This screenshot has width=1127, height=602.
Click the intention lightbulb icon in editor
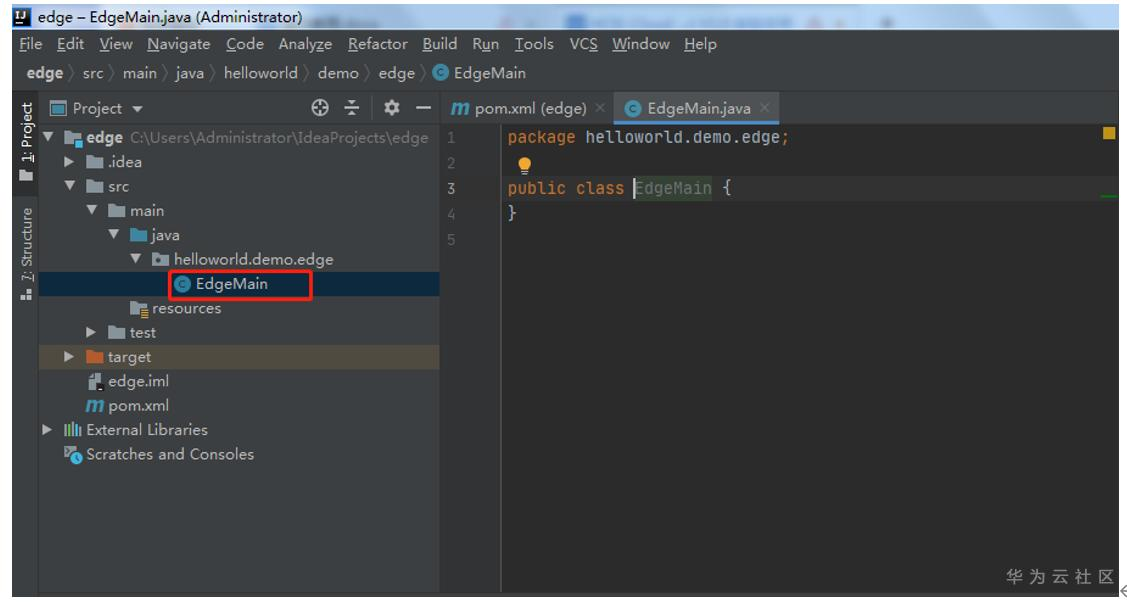tap(525, 166)
